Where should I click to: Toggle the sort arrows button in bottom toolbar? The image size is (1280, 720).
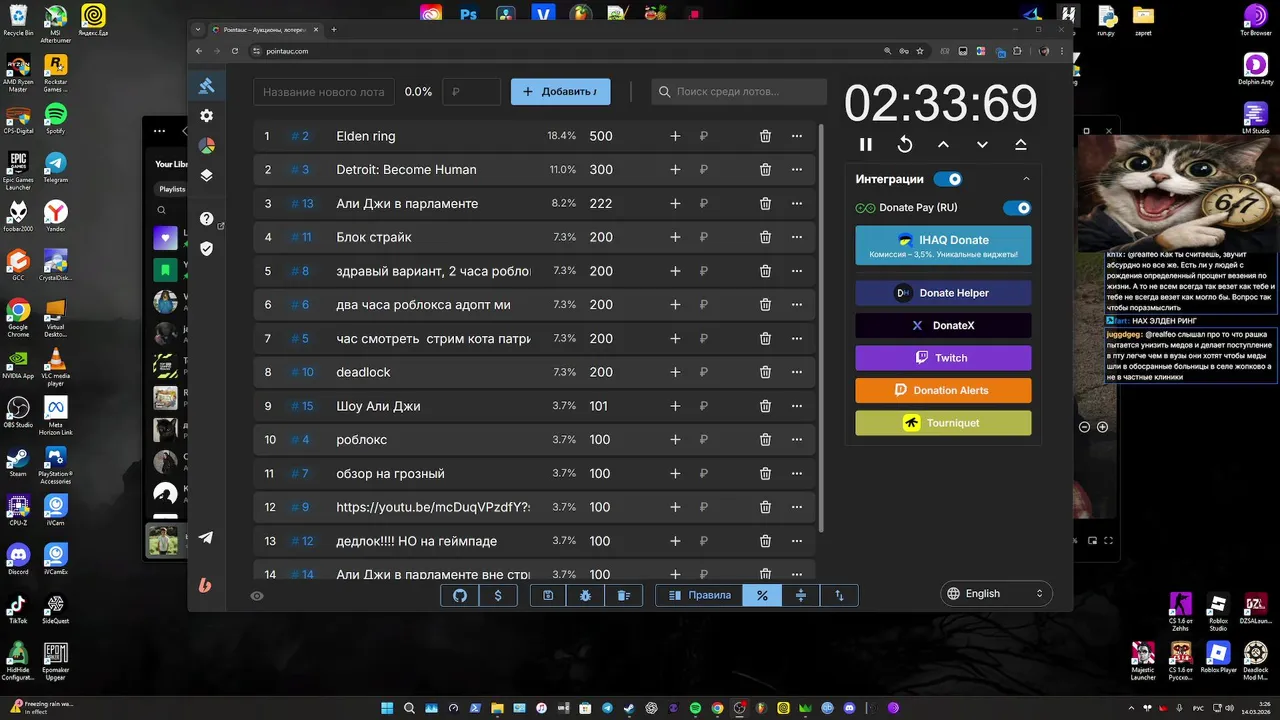click(x=839, y=595)
